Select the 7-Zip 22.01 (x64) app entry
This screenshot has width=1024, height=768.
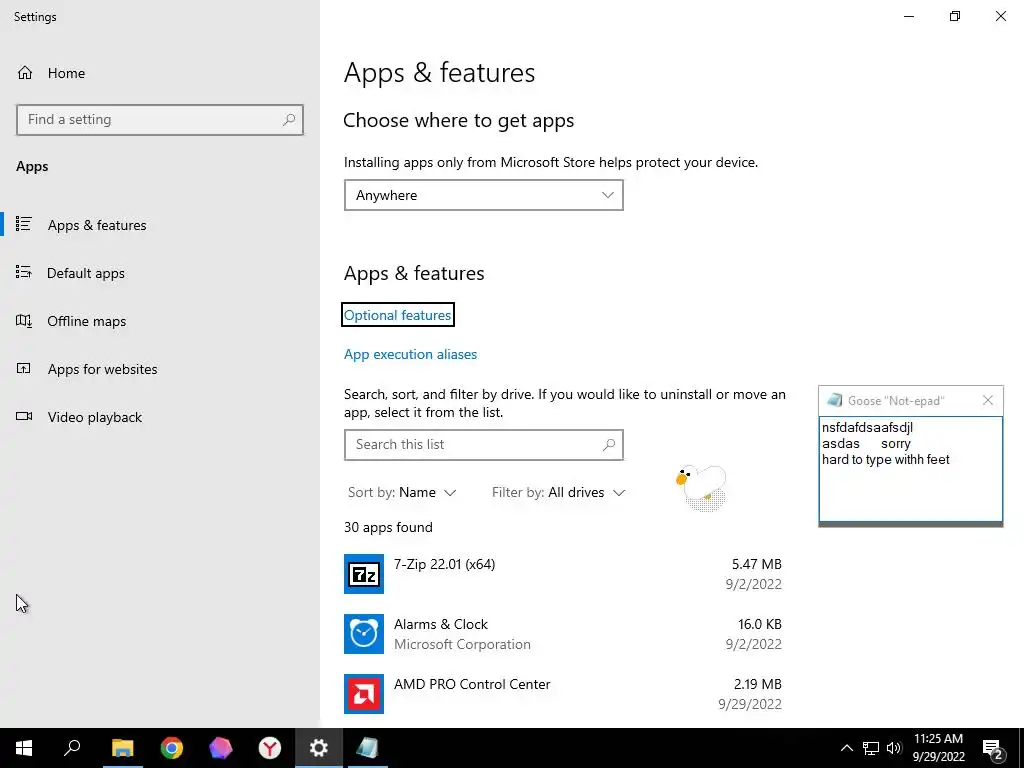pos(563,574)
